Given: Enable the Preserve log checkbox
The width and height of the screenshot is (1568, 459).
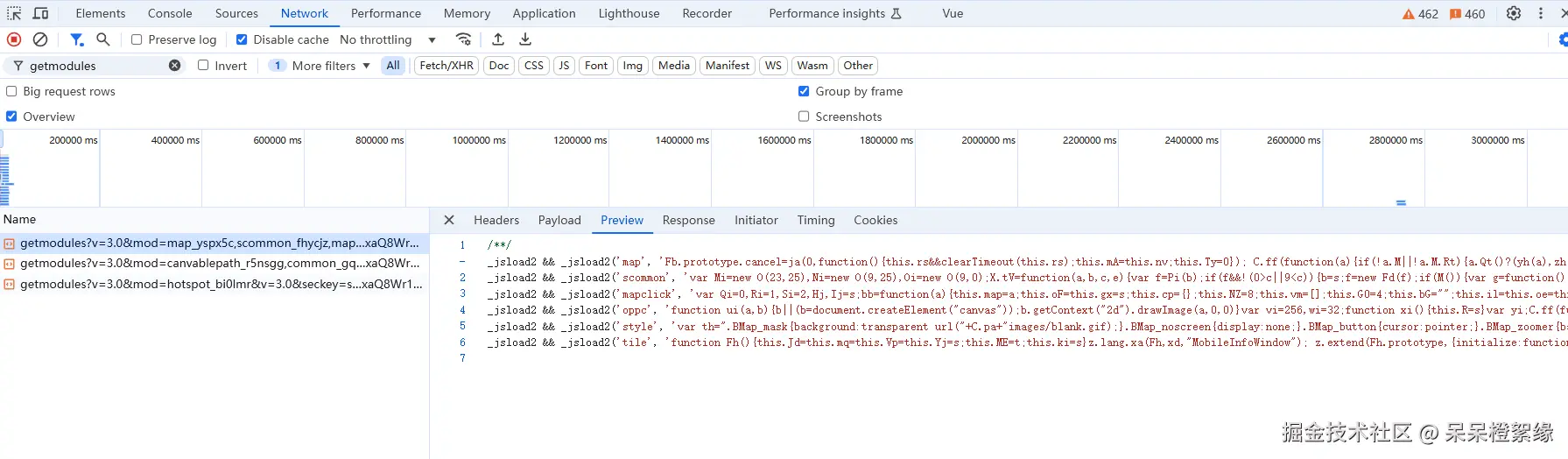Looking at the screenshot, I should [x=137, y=39].
